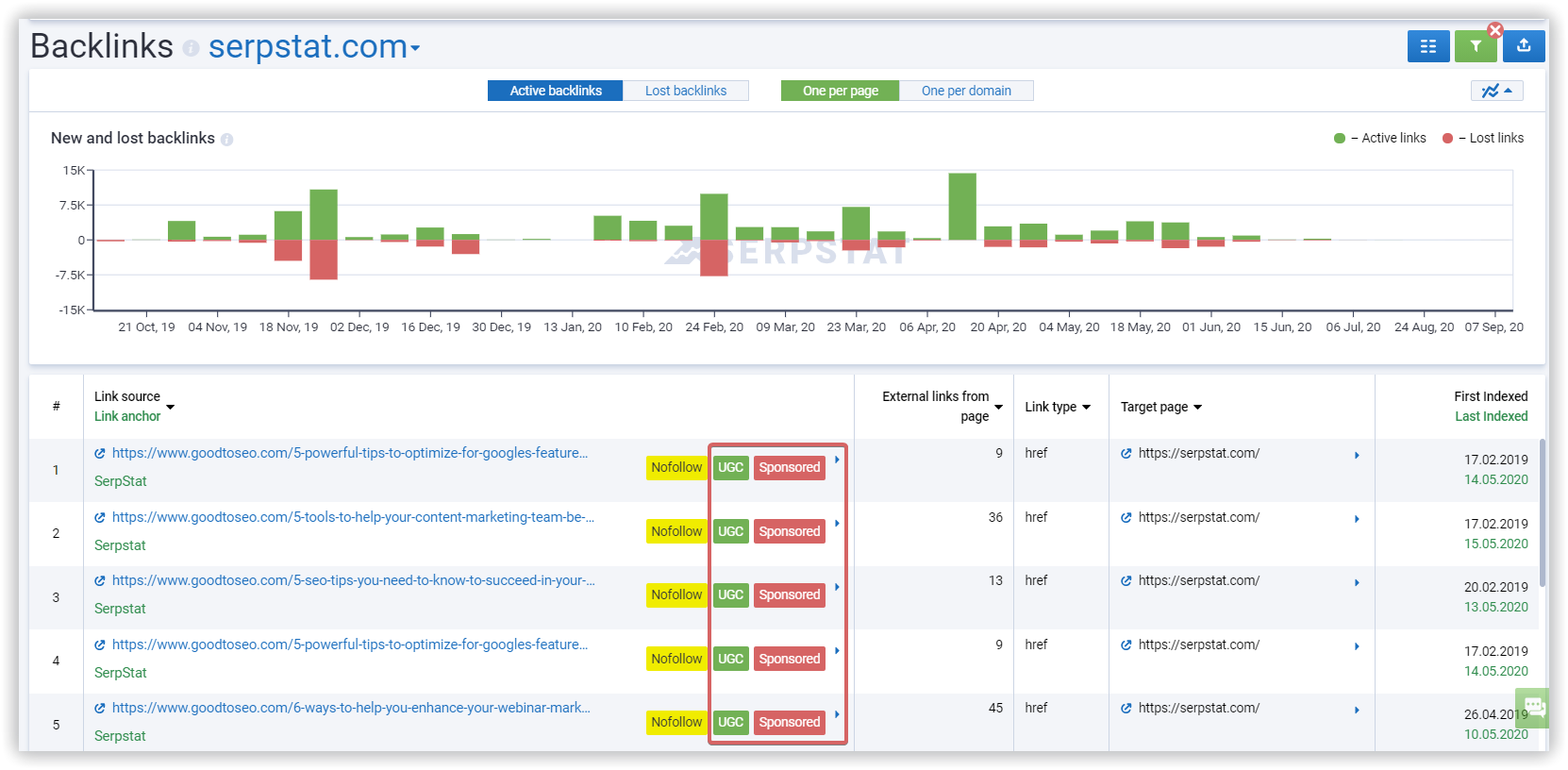Open row 4 optimize-for-googles-feature link
The width and height of the screenshot is (1568, 770).
(350, 644)
